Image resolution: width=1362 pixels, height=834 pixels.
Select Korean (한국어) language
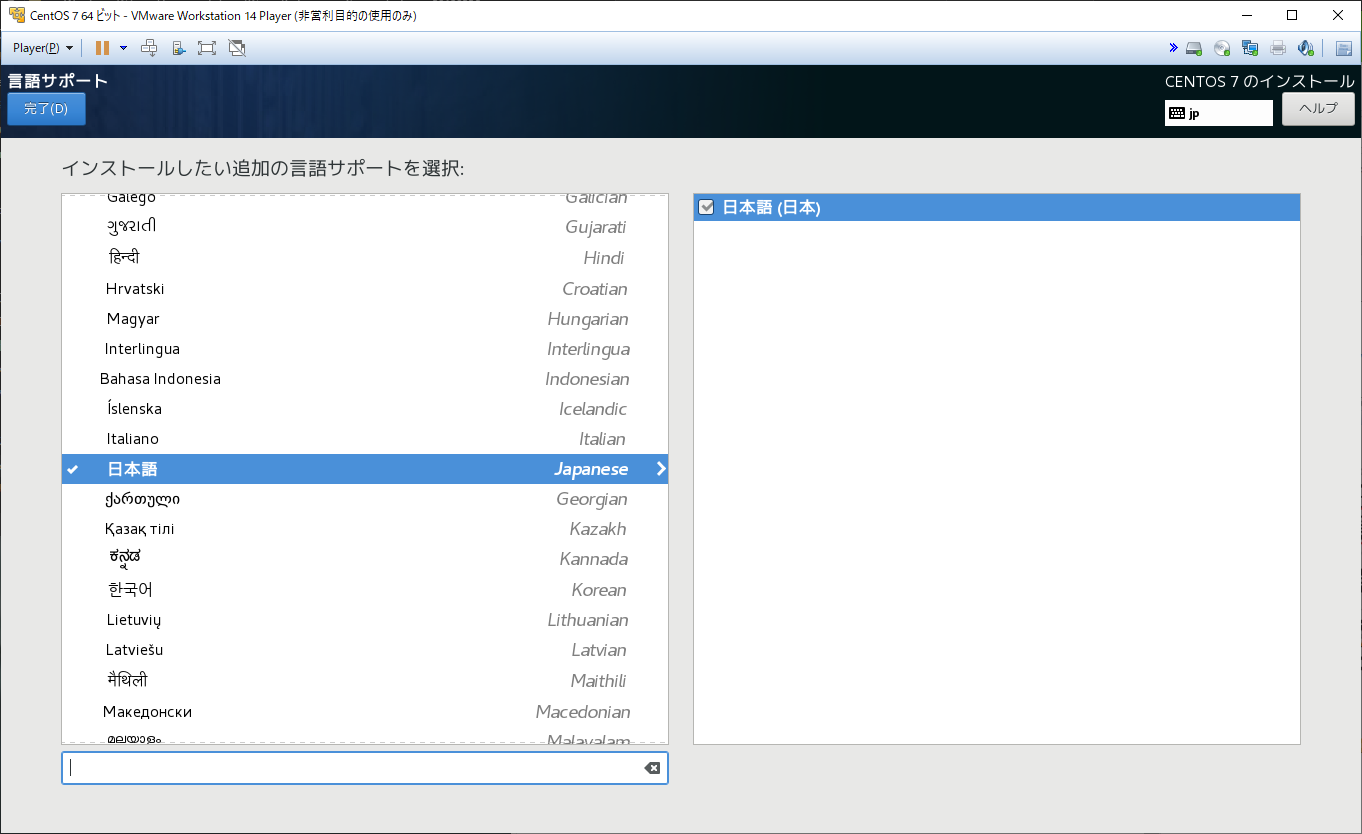click(x=365, y=590)
